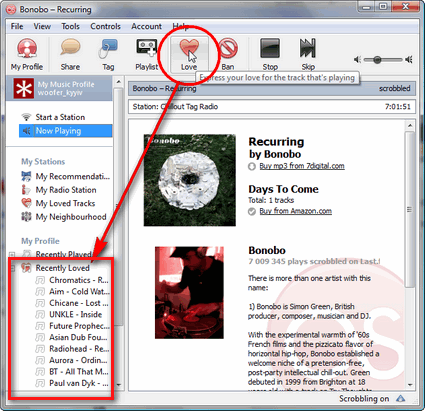Expand the Recently Played tree node
The image size is (425, 411).
(x=12, y=255)
